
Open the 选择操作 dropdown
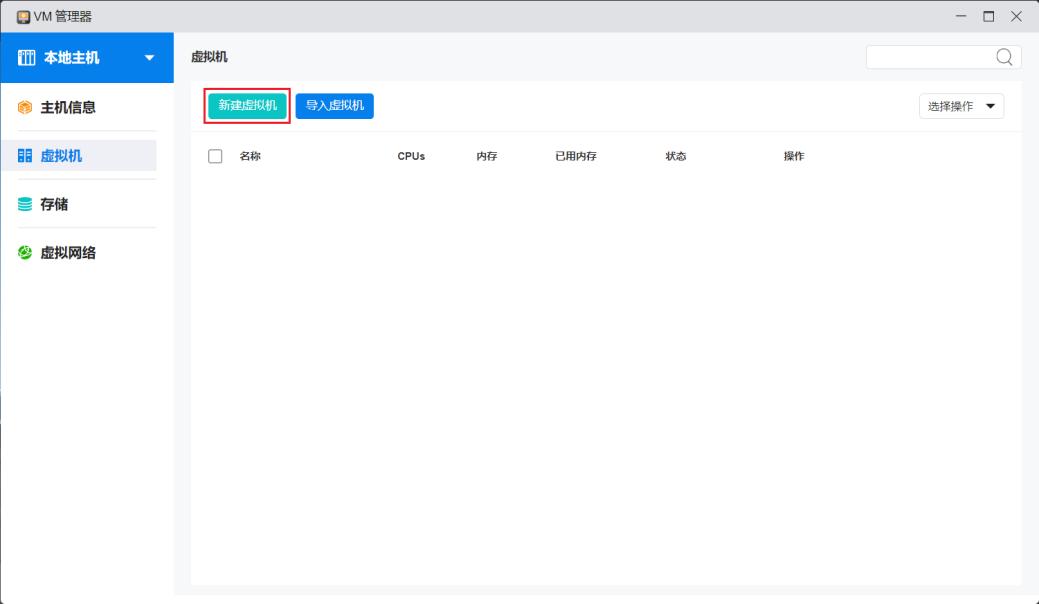(961, 106)
